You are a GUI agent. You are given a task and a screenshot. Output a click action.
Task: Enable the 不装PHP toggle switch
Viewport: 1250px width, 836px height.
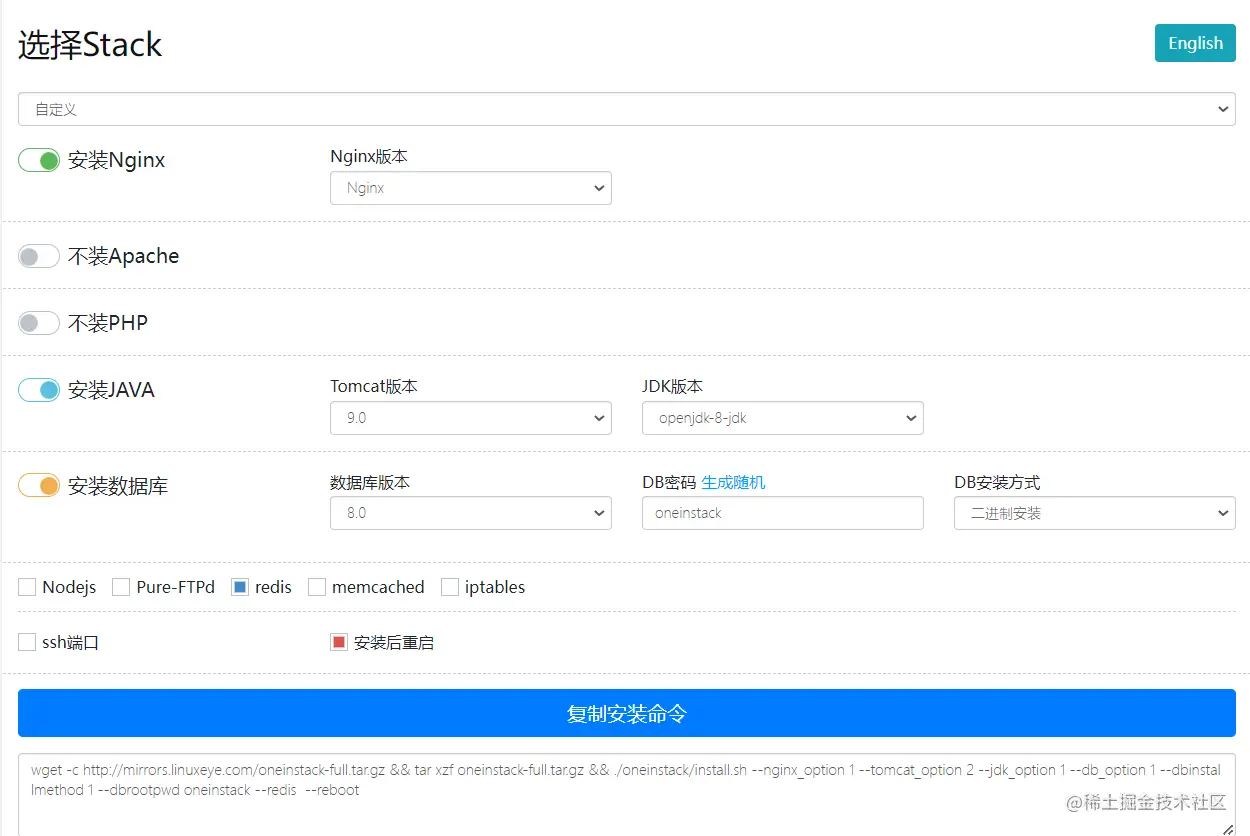click(x=39, y=323)
